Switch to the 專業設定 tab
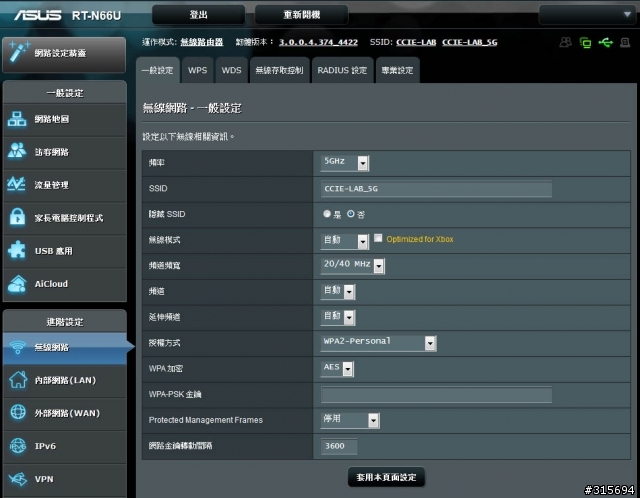This screenshot has width=640, height=498. (x=398, y=71)
